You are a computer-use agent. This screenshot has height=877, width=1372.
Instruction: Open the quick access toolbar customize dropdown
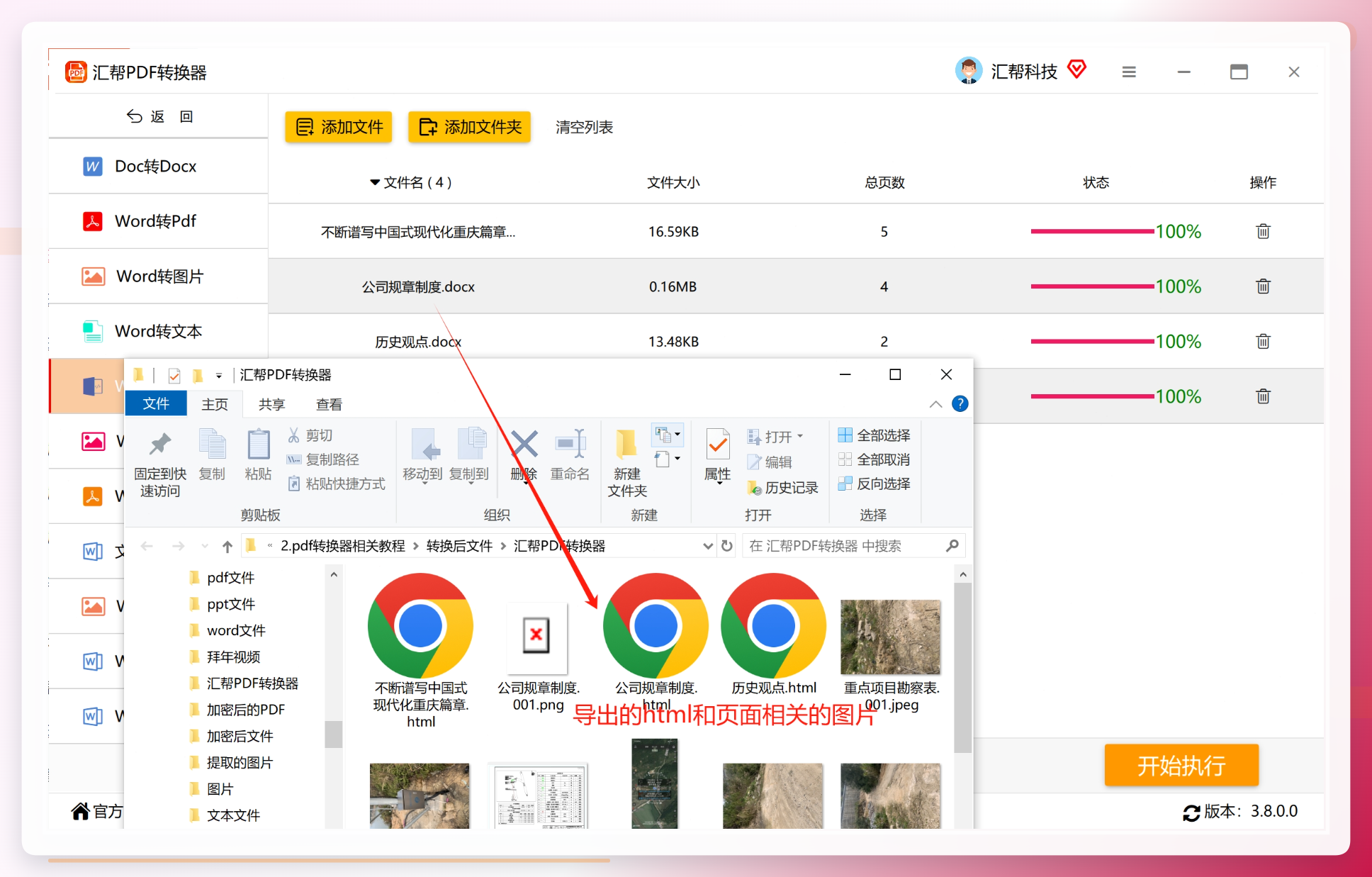tap(219, 375)
